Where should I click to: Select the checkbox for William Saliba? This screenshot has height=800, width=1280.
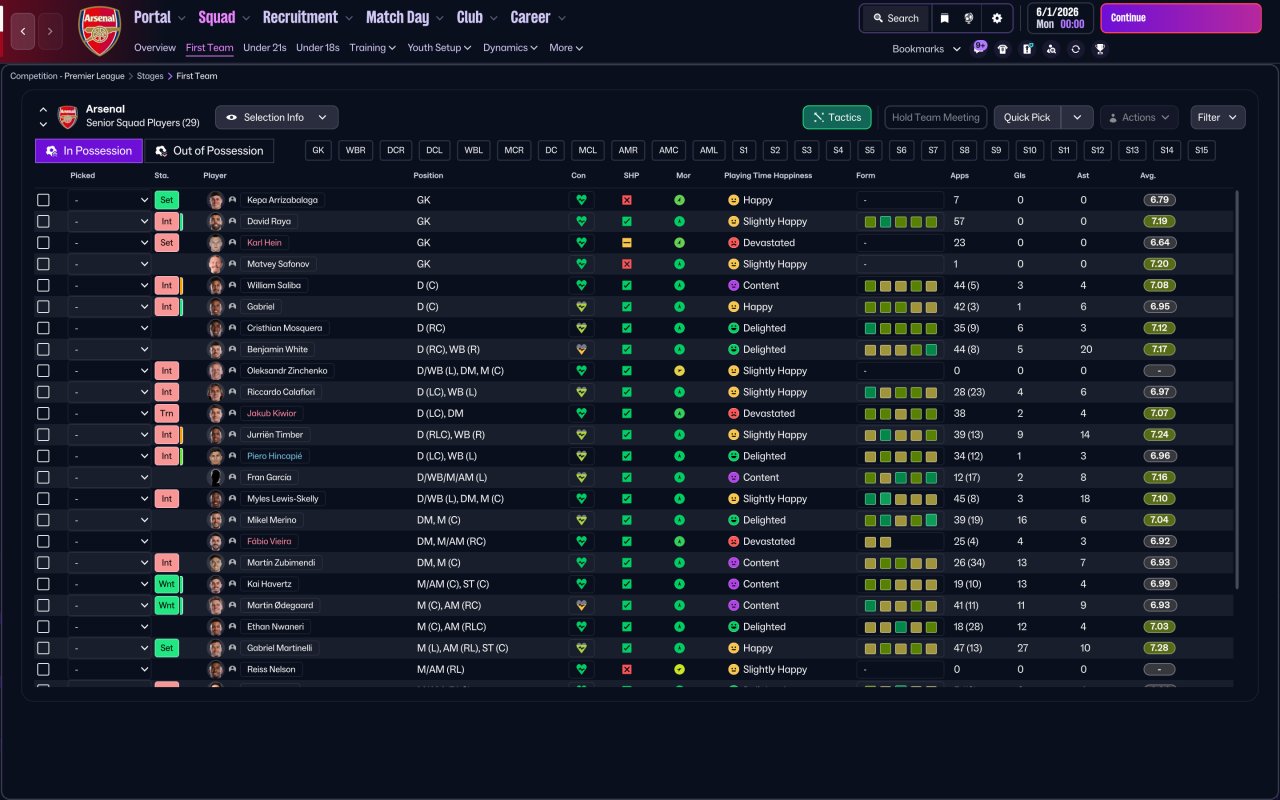tap(43, 285)
